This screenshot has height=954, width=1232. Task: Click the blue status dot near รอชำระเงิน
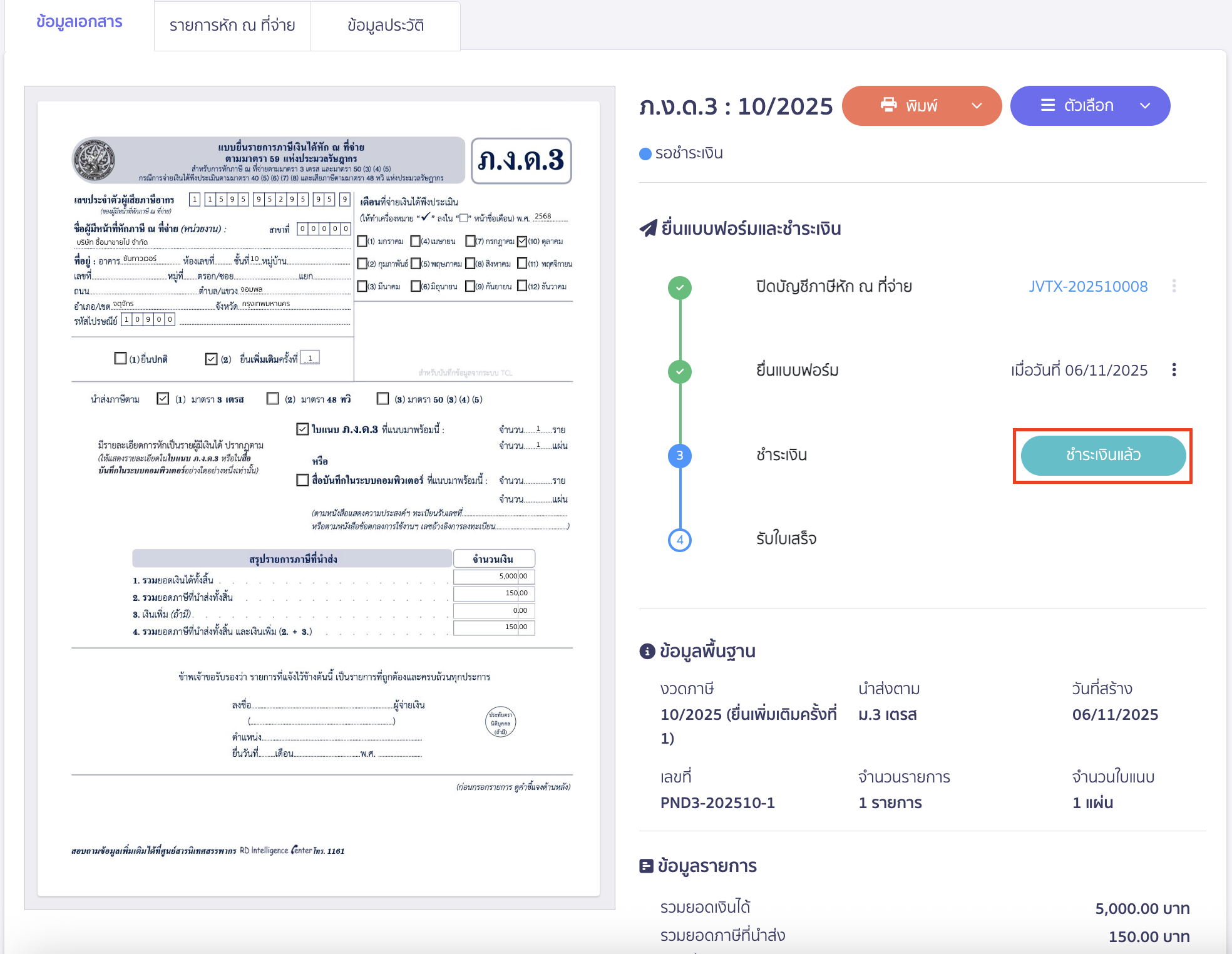click(644, 152)
